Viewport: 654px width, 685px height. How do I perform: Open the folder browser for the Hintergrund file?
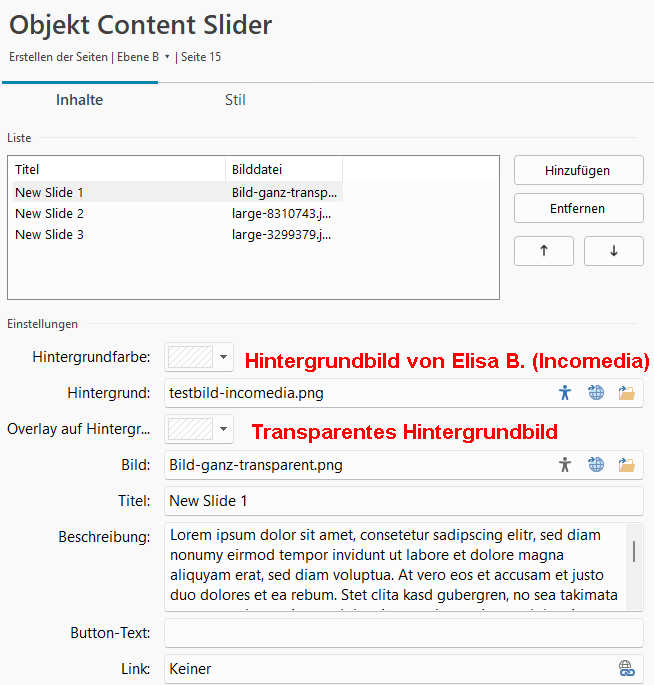coord(627,393)
